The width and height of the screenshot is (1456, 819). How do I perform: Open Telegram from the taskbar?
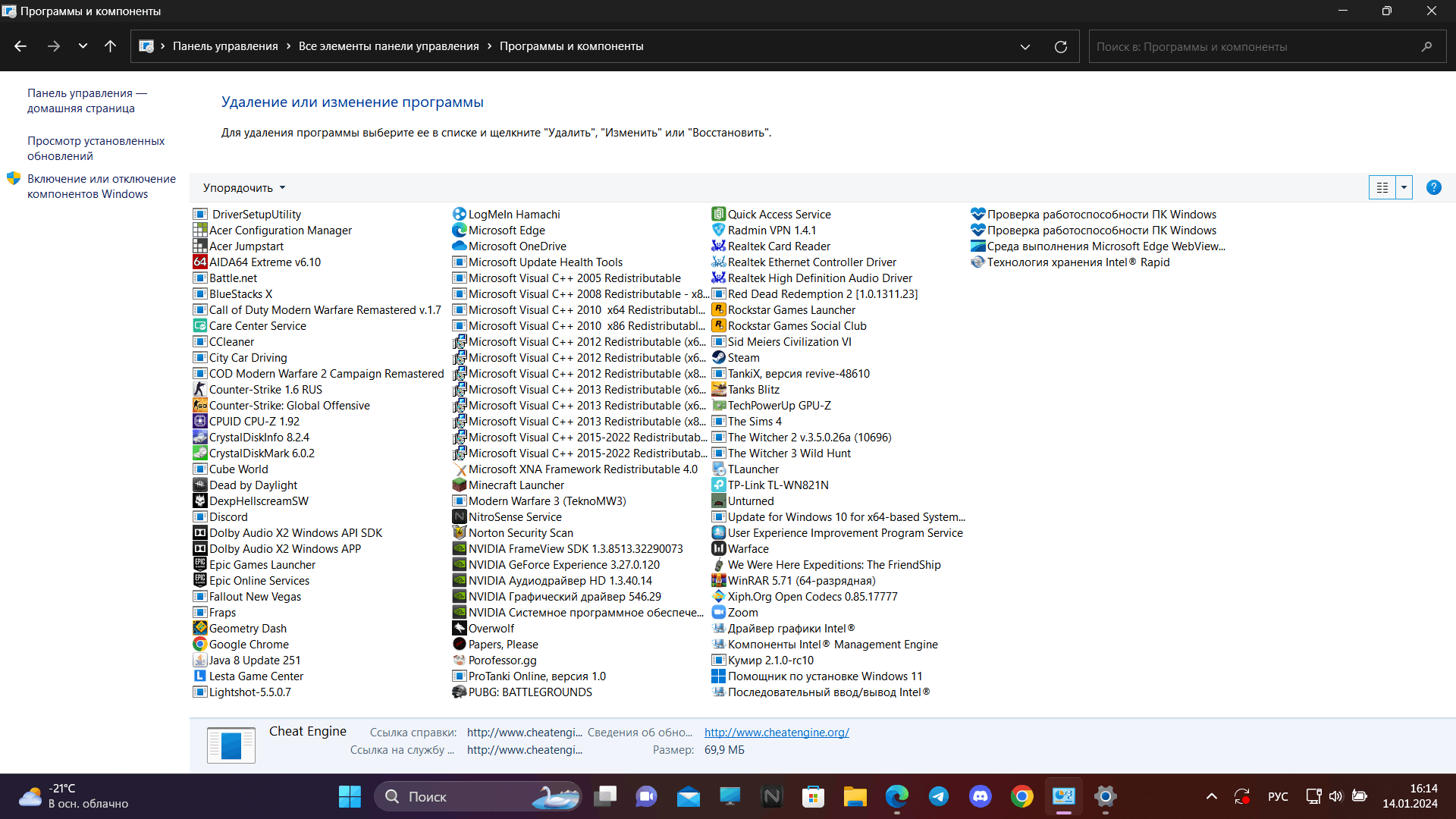pyautogui.click(x=939, y=796)
